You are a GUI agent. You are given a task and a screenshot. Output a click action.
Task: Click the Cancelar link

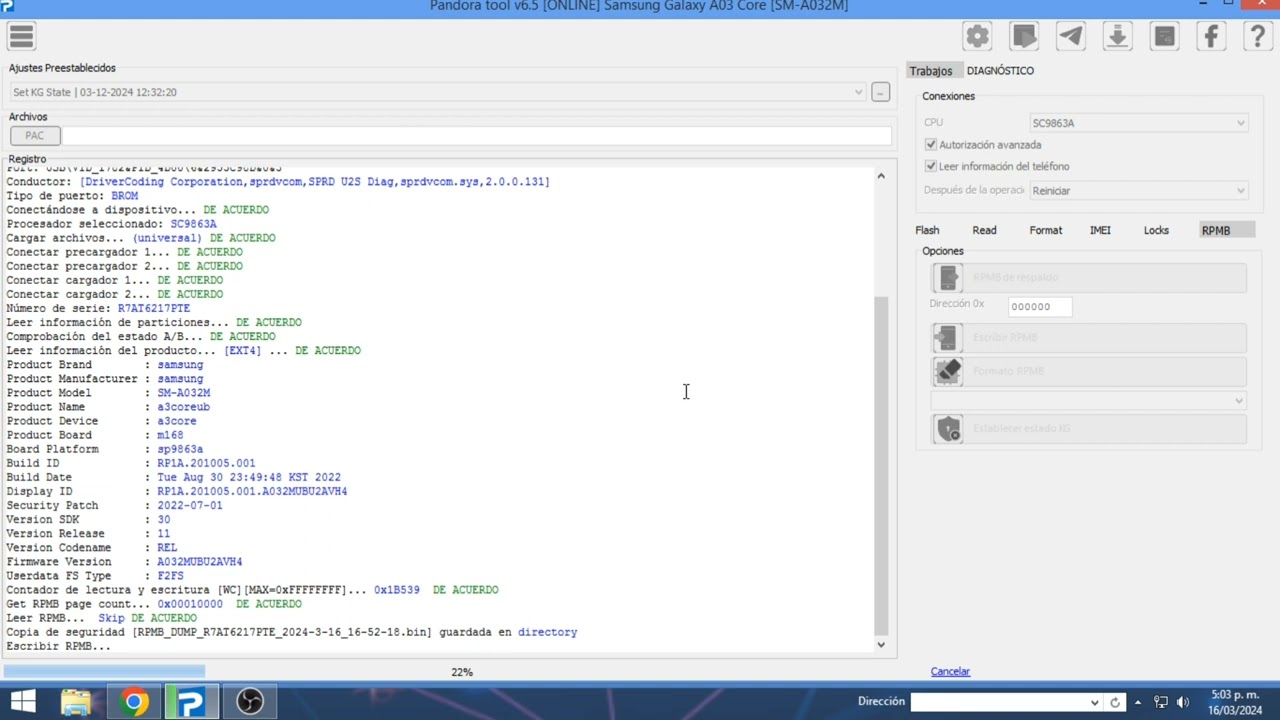pyautogui.click(x=950, y=671)
